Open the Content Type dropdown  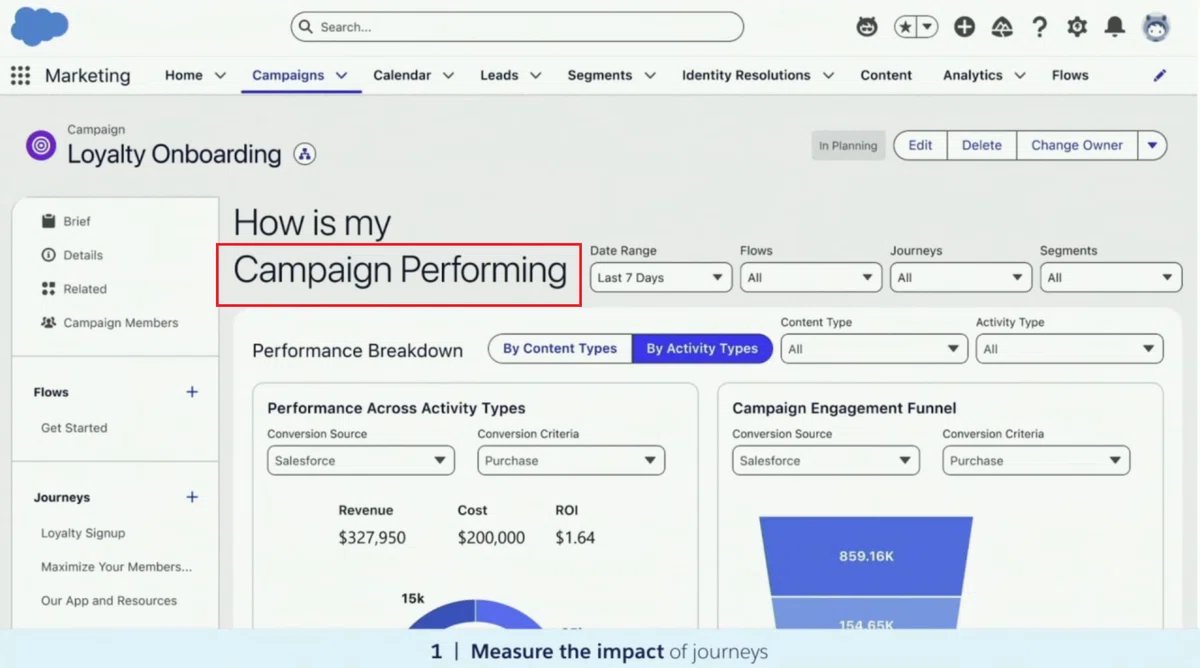point(874,349)
